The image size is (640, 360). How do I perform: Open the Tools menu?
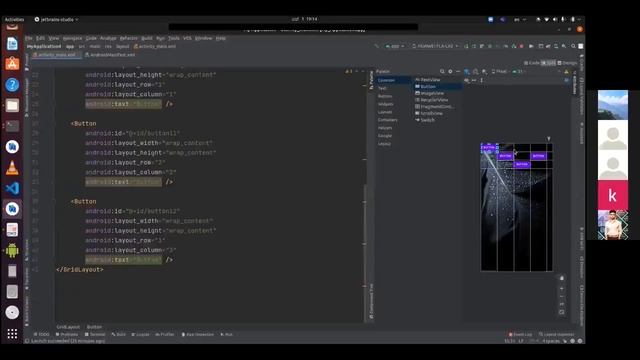tap(174, 38)
